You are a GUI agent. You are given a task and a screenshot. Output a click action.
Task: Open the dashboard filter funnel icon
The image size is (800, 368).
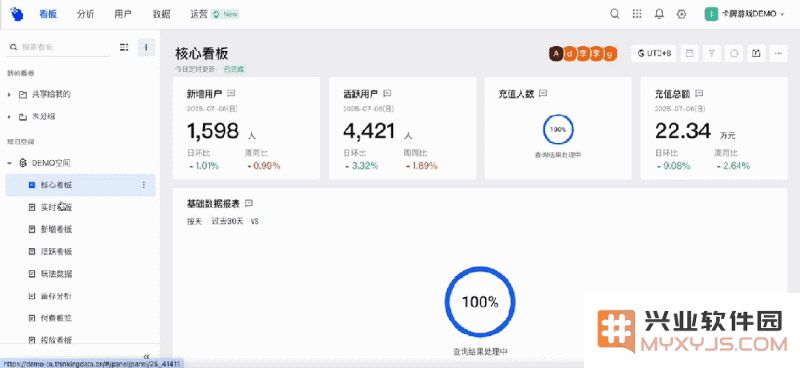click(x=712, y=53)
